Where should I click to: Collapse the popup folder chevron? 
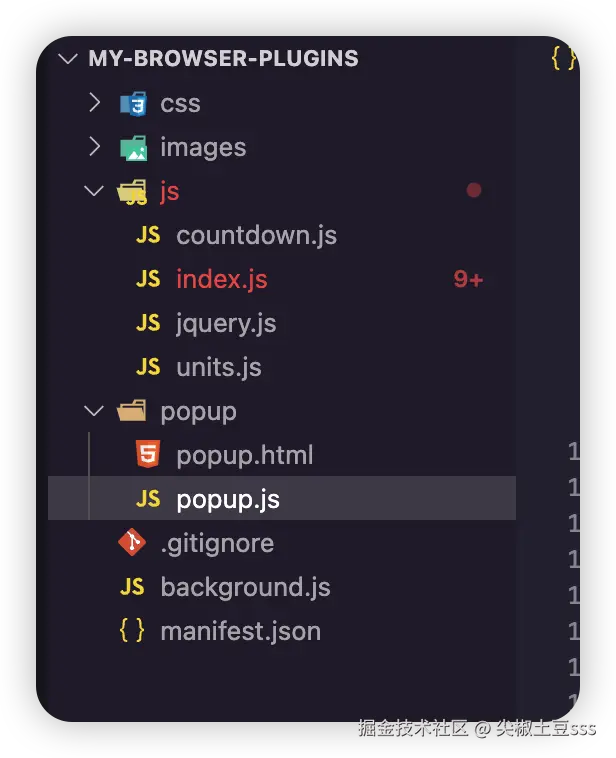[x=95, y=411]
